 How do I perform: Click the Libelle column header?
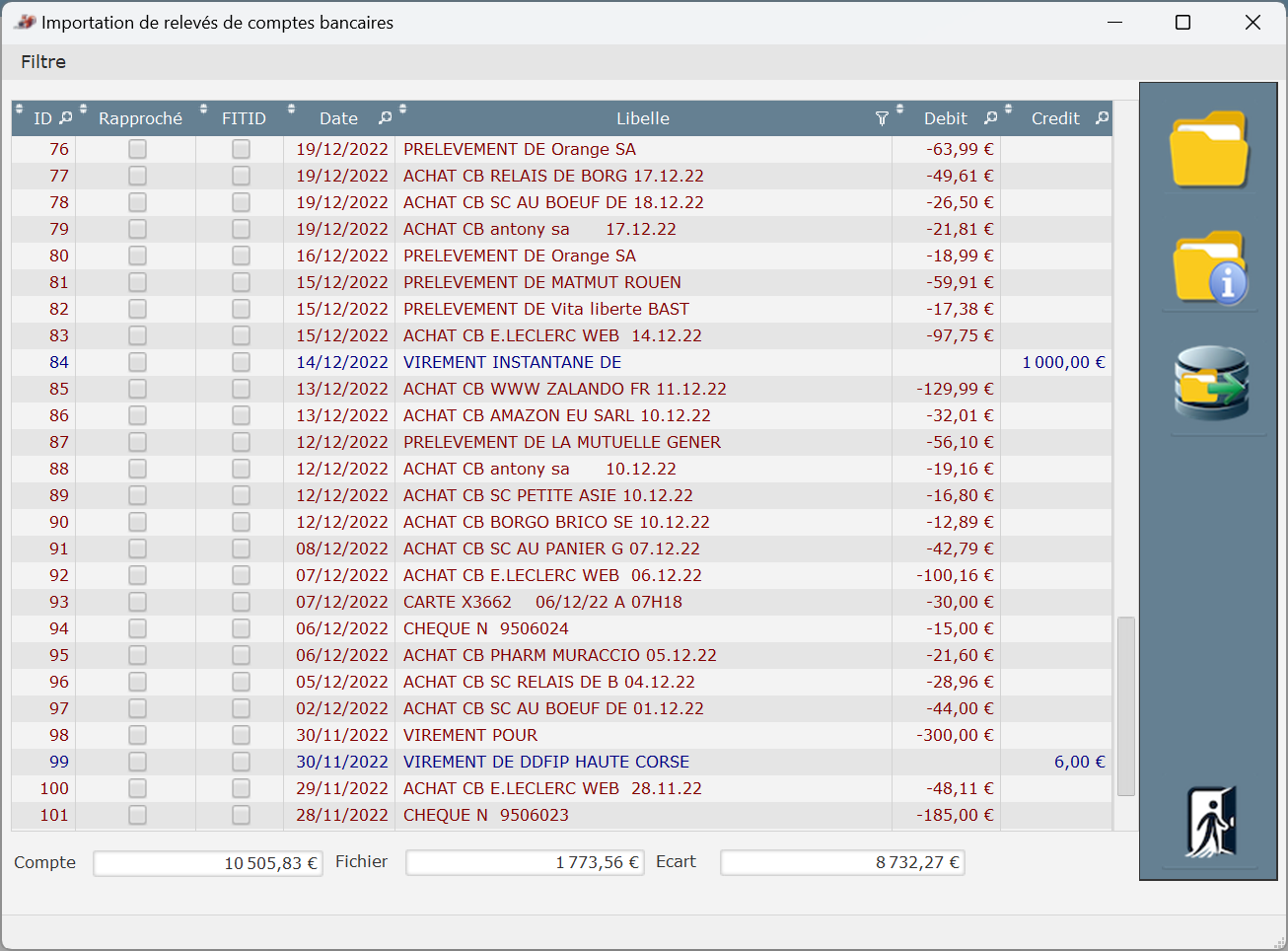[x=642, y=118]
